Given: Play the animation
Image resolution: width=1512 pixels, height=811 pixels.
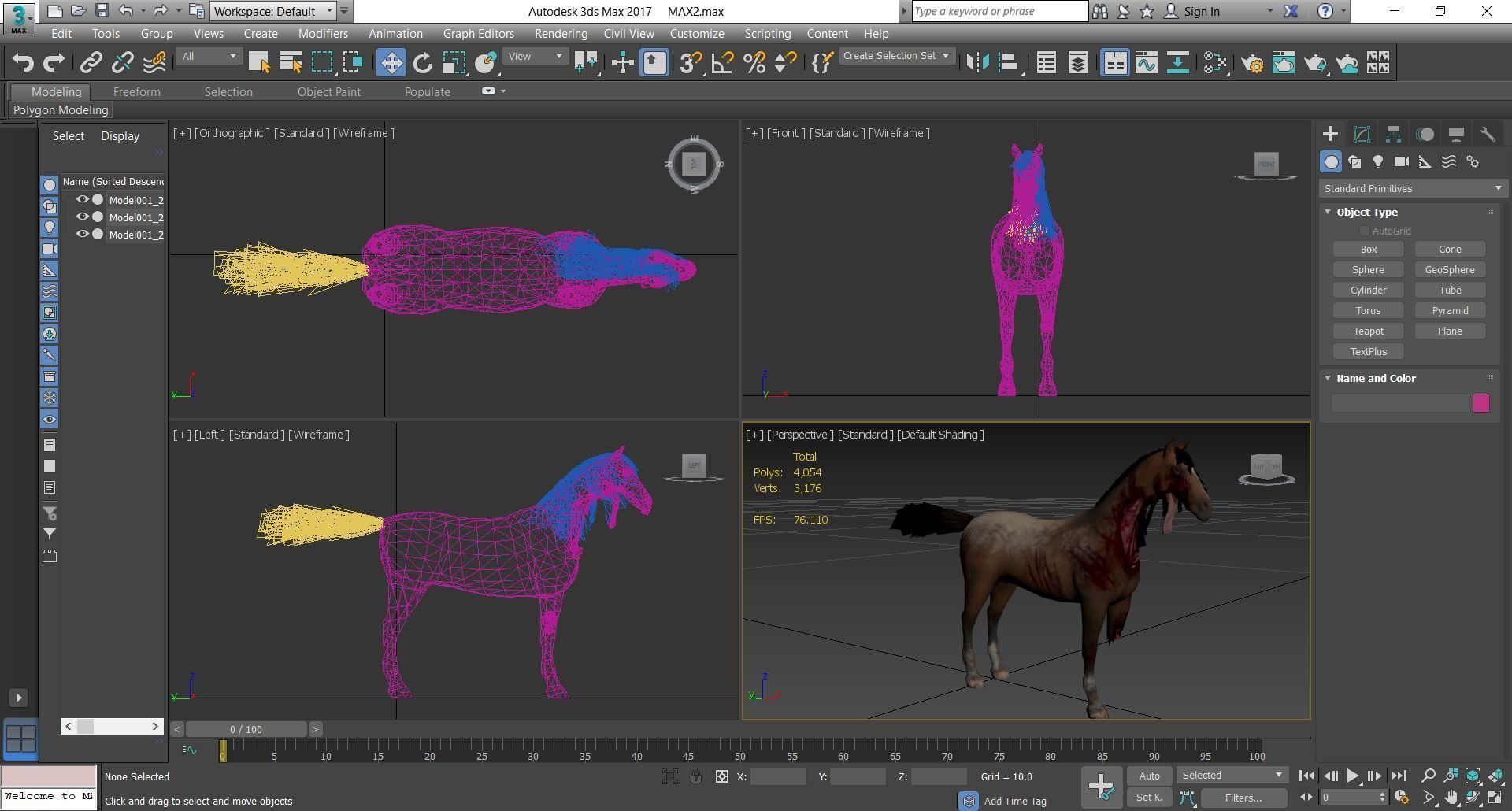Looking at the screenshot, I should (1352, 776).
